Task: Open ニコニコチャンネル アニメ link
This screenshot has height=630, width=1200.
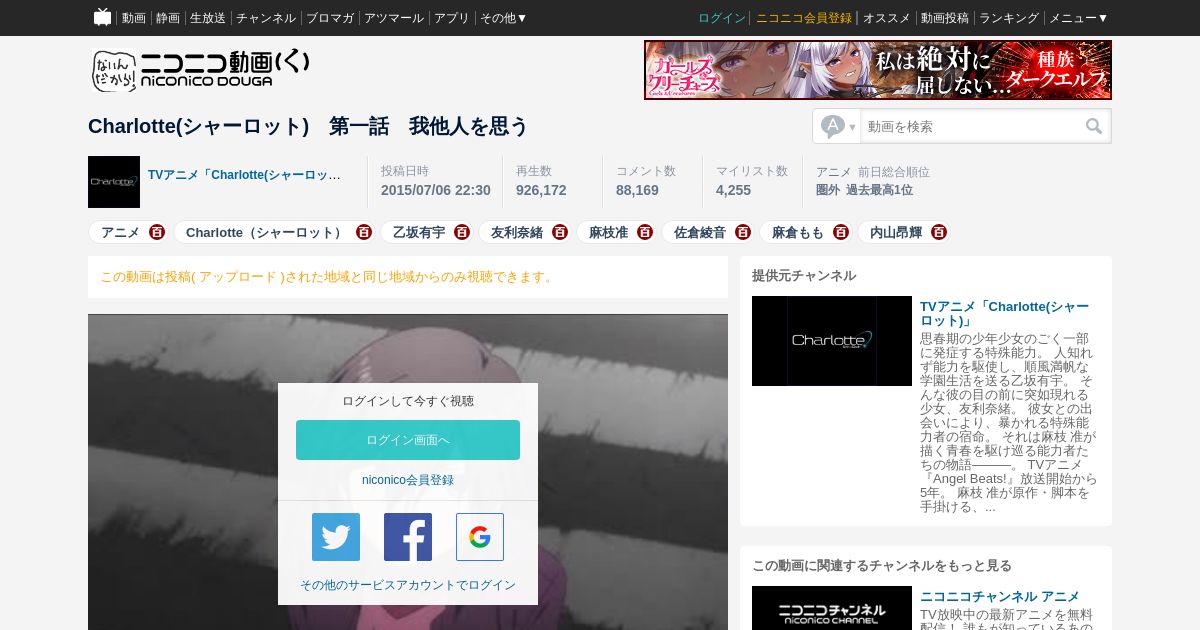Action: point(1000,597)
